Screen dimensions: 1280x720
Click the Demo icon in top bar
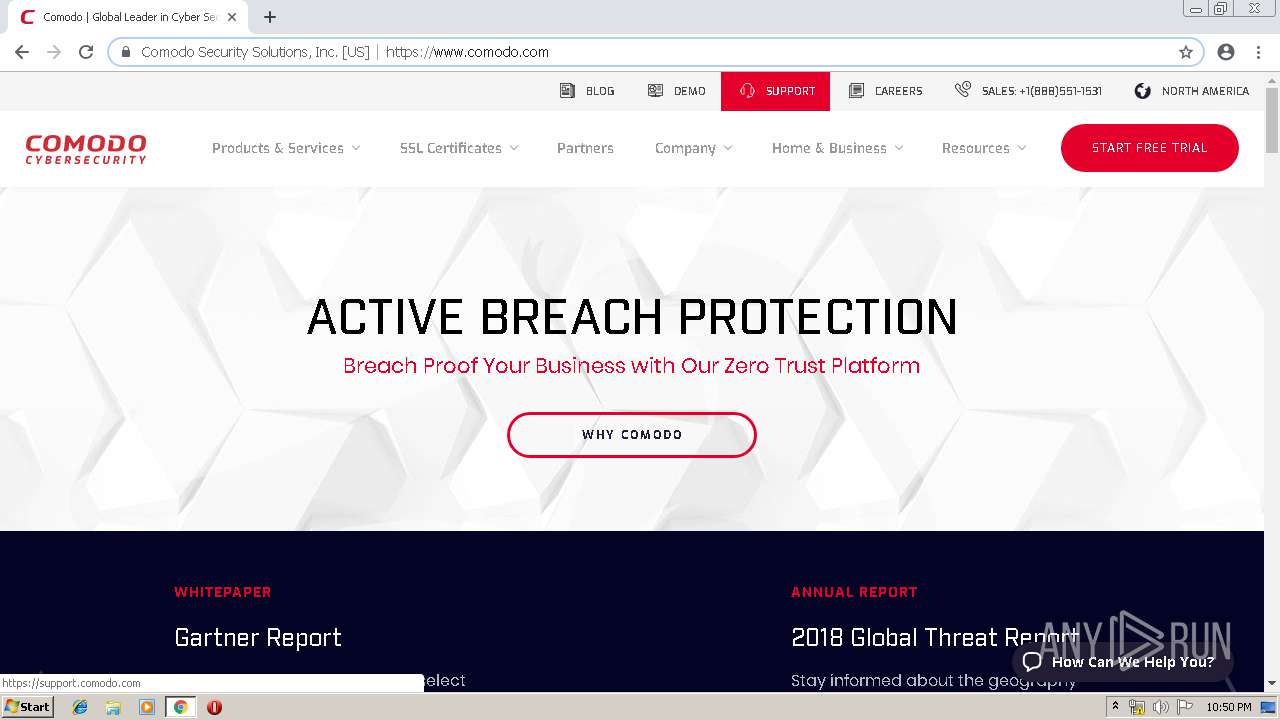tap(655, 90)
